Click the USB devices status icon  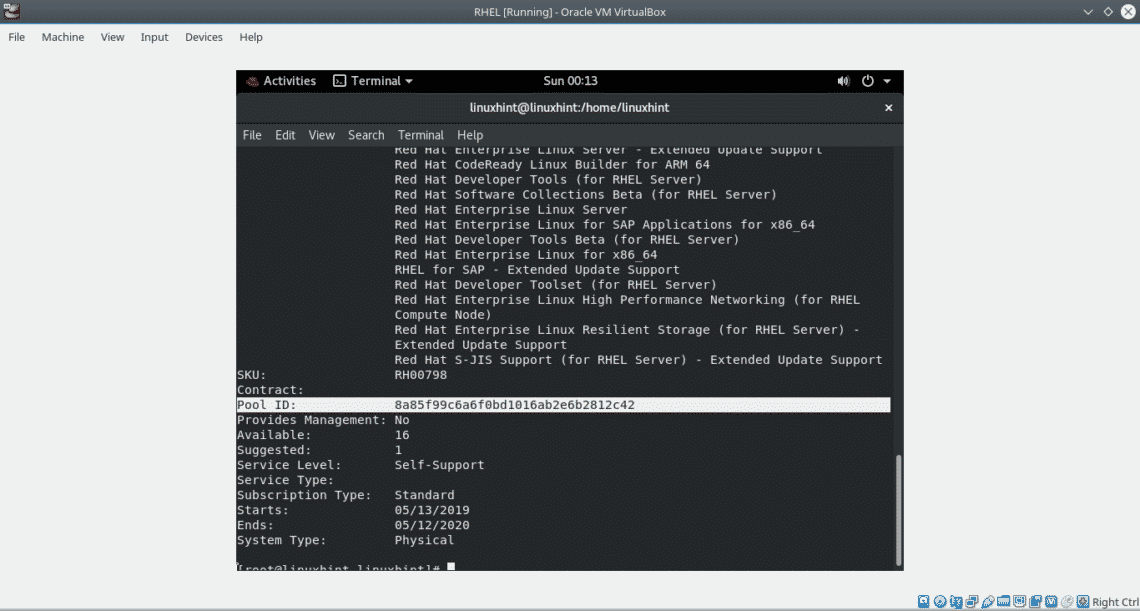pos(988,602)
